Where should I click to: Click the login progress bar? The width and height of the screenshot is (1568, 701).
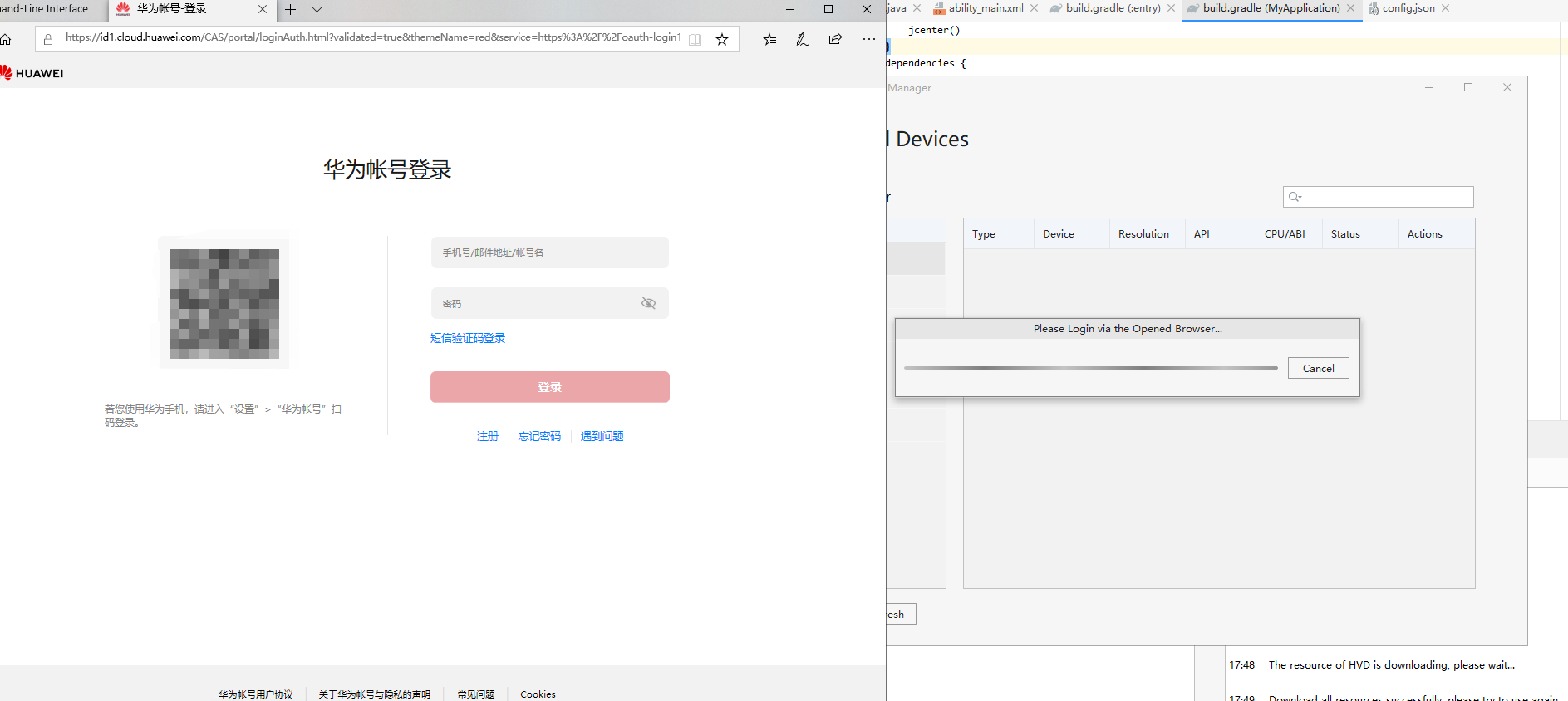pos(1090,368)
